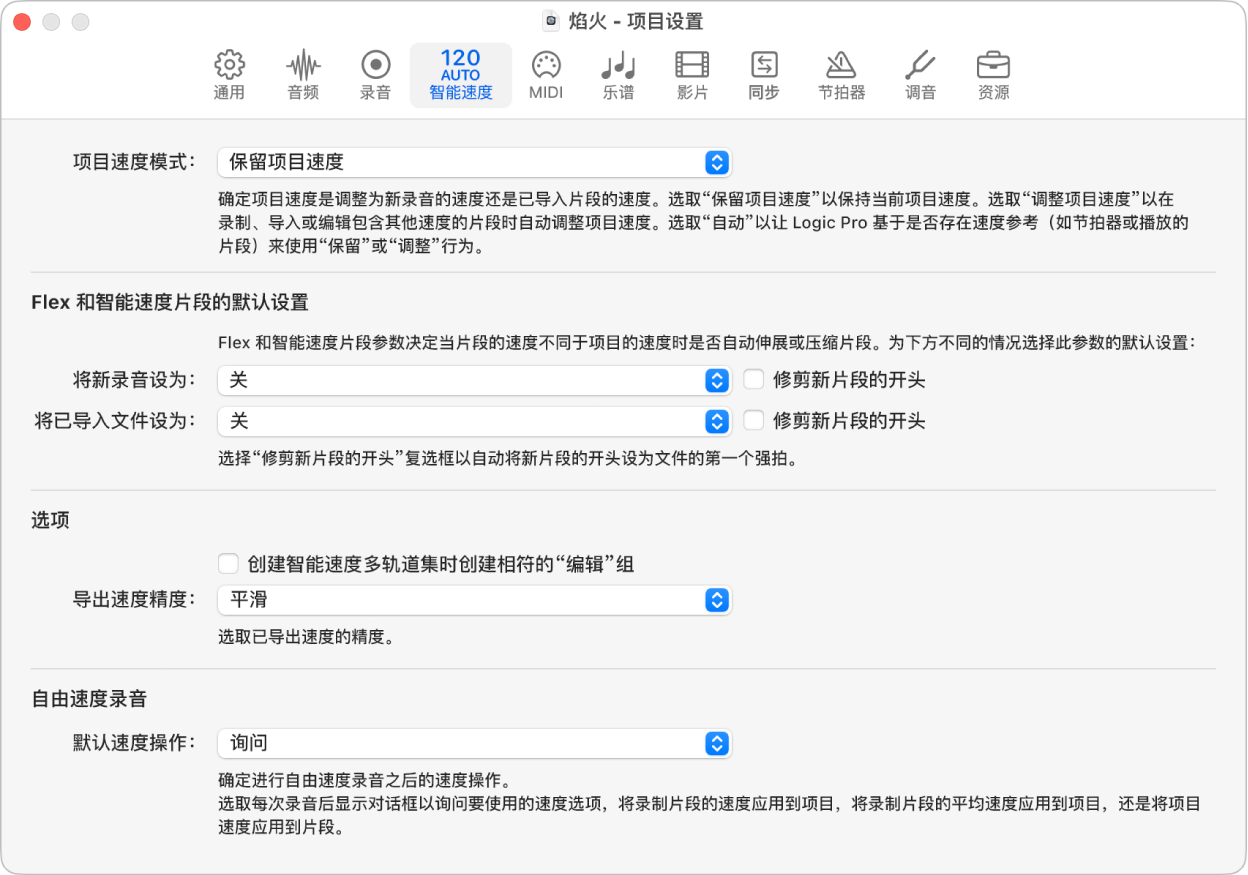Click the 音频 tab label
Viewport: 1248px width, 875px height.
tap(303, 93)
